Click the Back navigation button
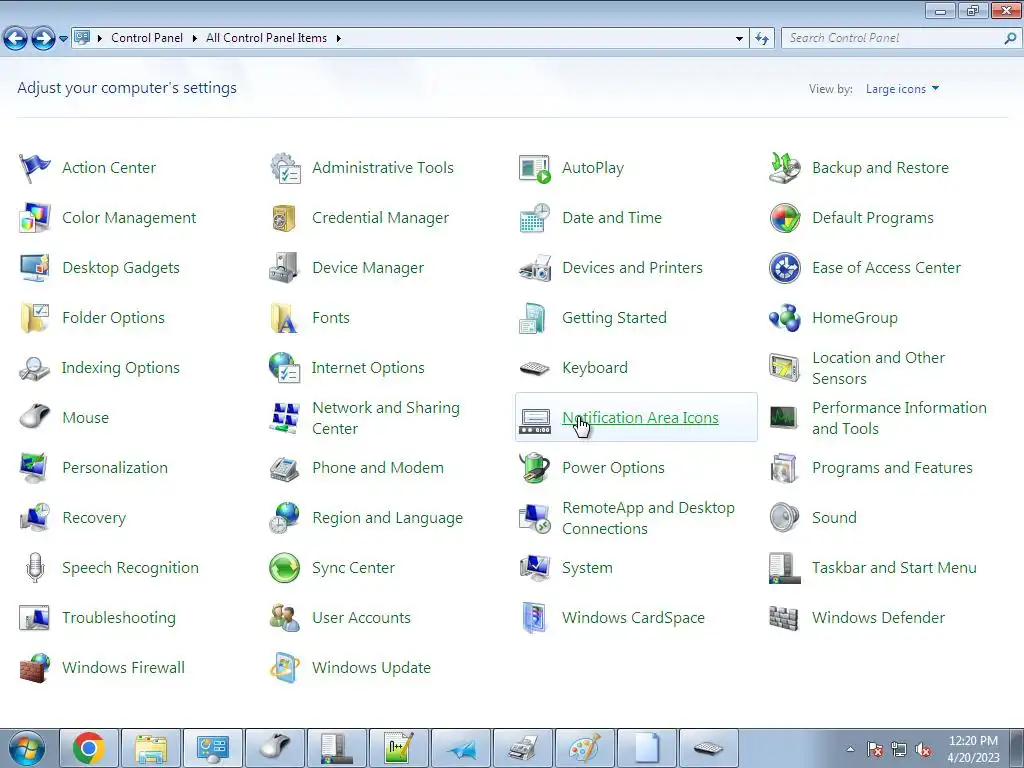Screen dimensions: 1024x768 click(x=16, y=39)
